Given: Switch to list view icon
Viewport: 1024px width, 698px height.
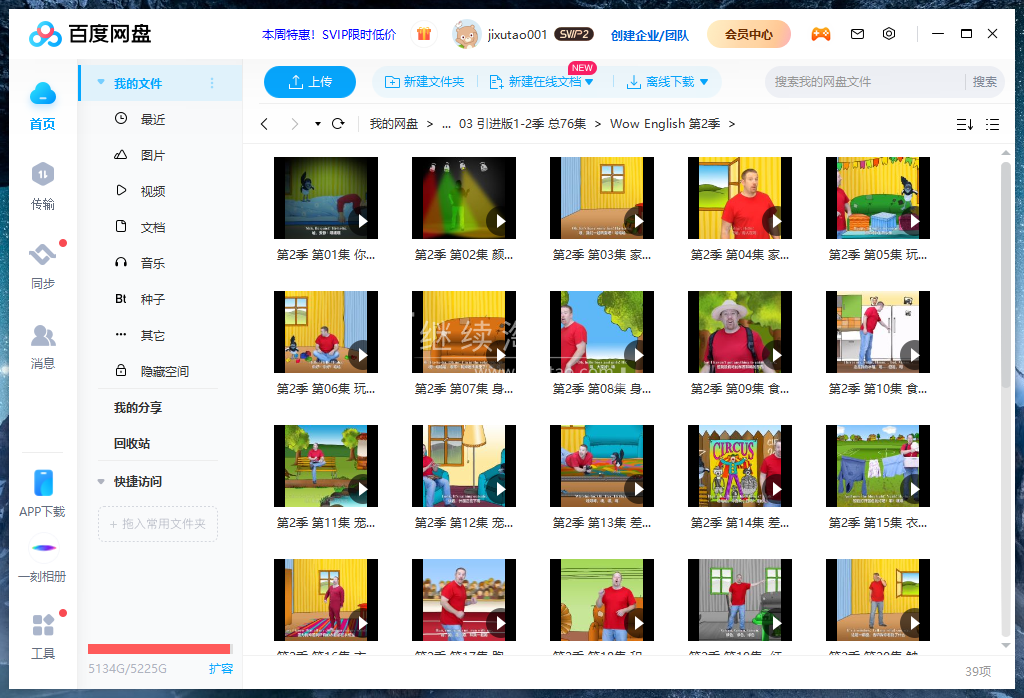Looking at the screenshot, I should click(x=993, y=124).
